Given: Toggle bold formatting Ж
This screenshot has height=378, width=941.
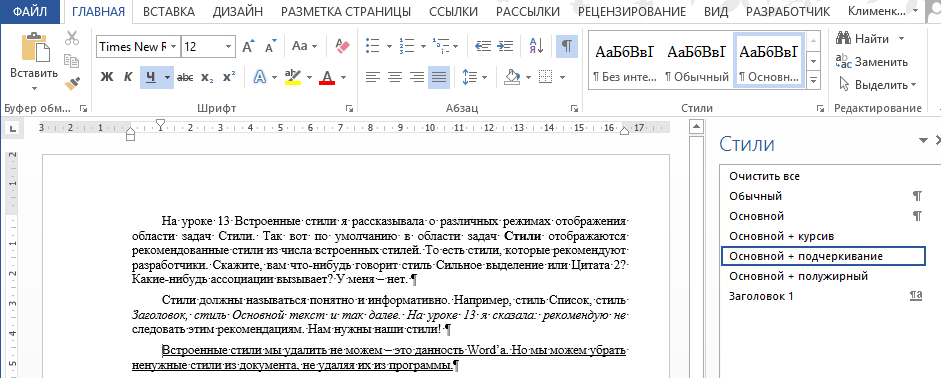Looking at the screenshot, I should coord(107,77).
